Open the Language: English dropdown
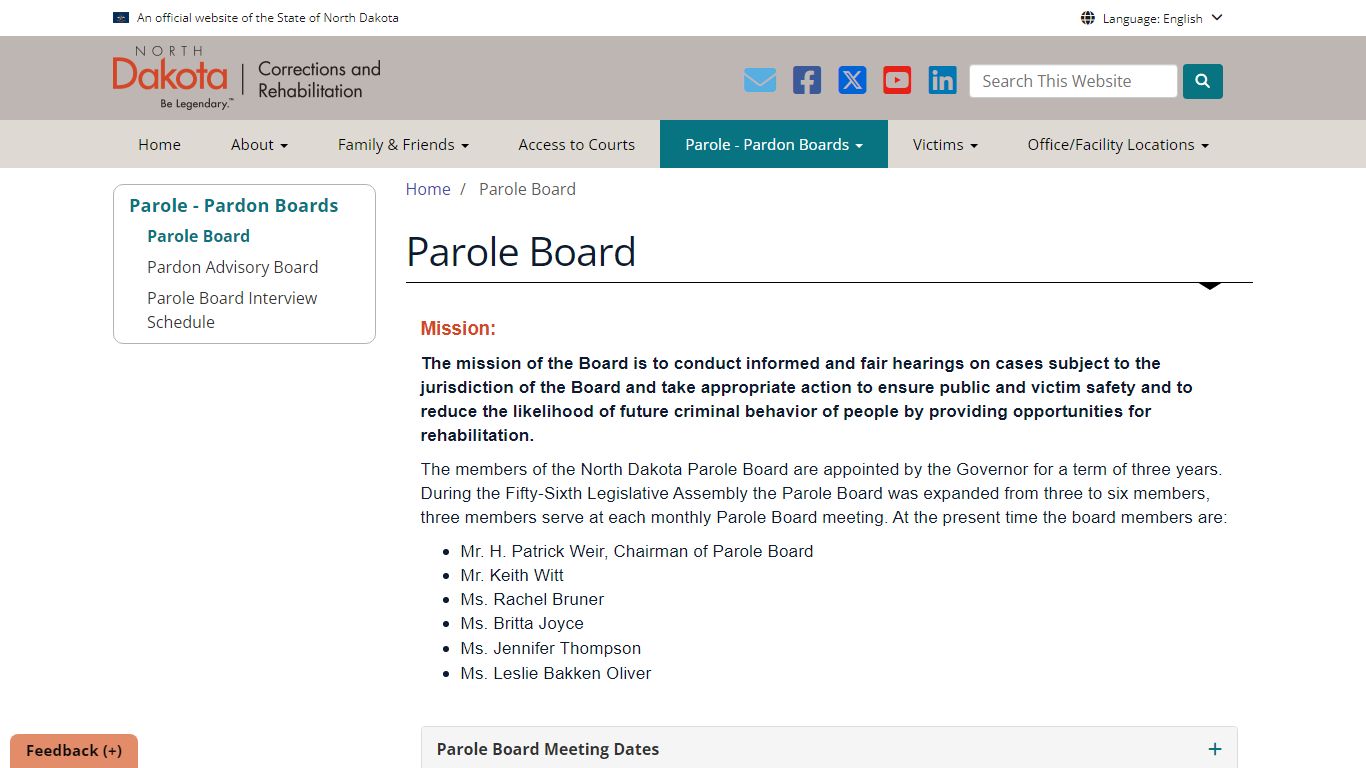Viewport: 1366px width, 768px height. [1152, 18]
